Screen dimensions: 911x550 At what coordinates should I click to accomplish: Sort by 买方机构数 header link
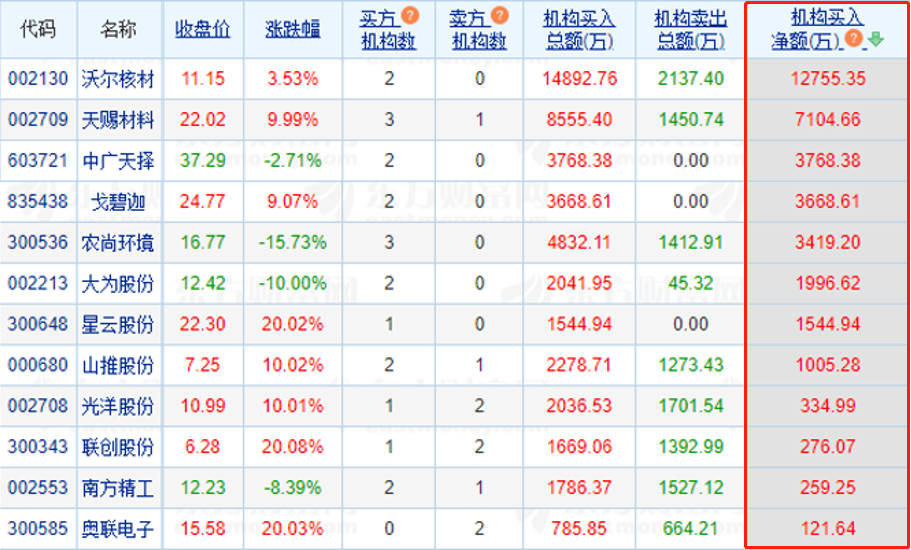[389, 29]
